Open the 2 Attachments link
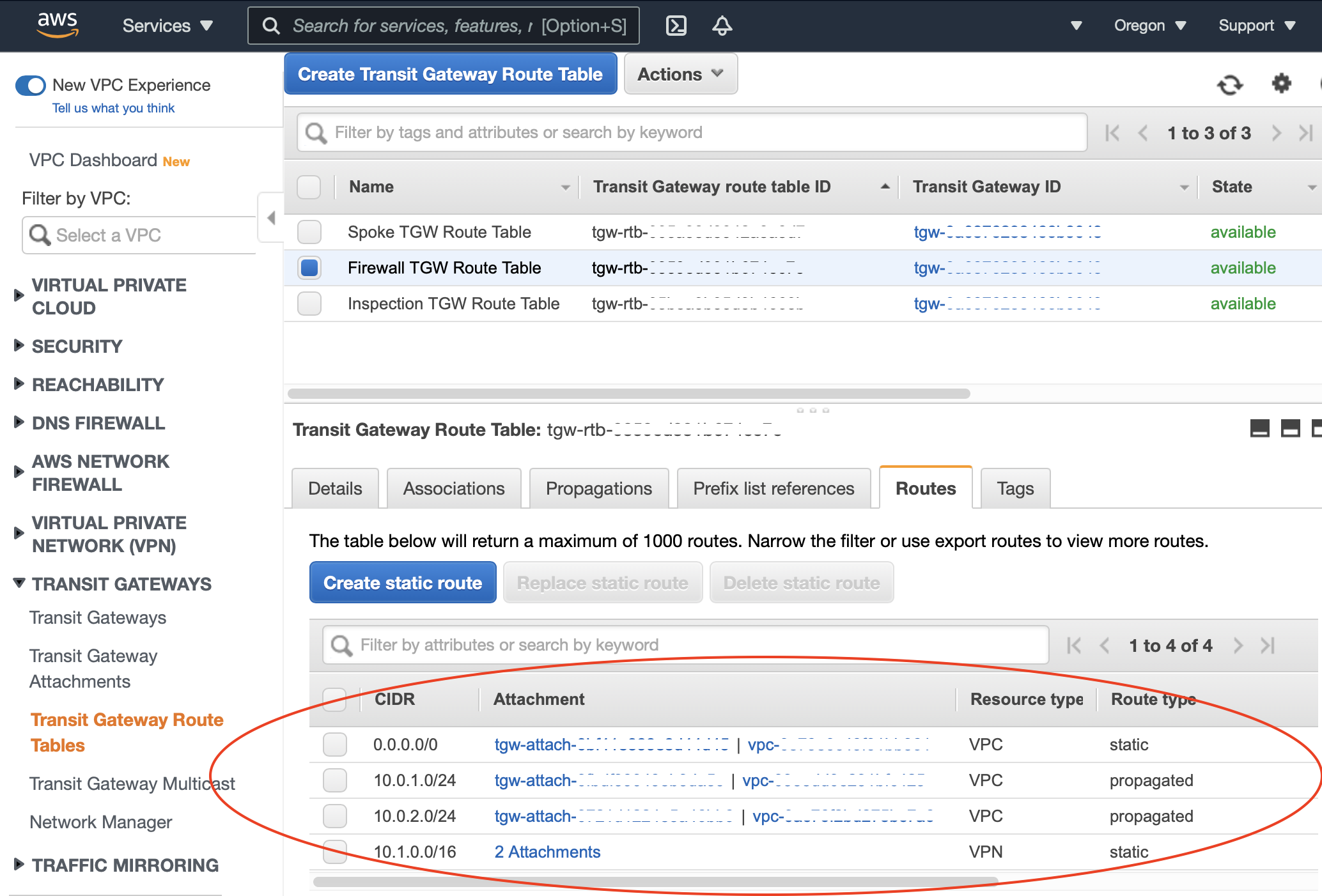 [547, 852]
